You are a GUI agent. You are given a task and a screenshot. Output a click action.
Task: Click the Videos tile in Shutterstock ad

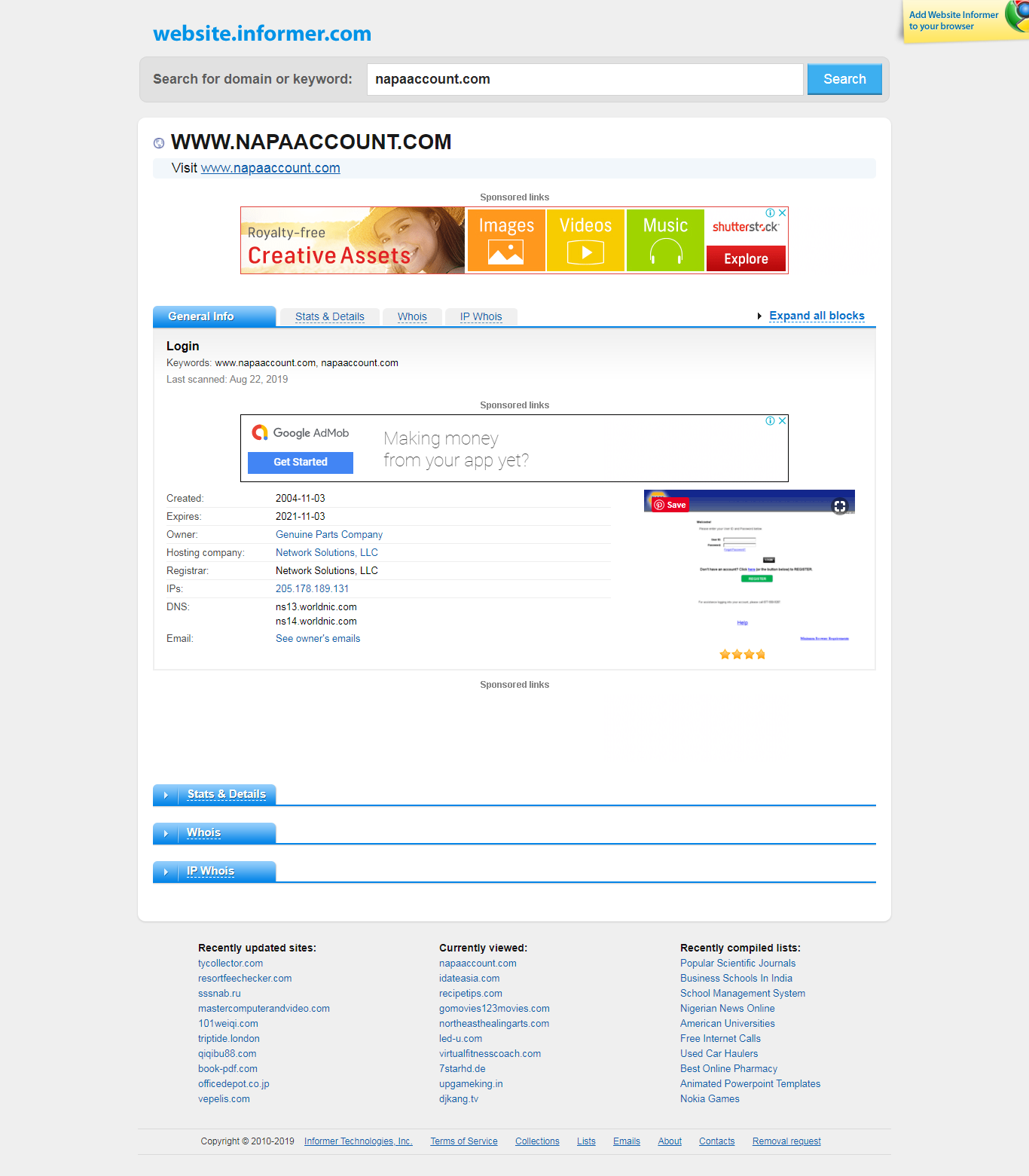585,240
